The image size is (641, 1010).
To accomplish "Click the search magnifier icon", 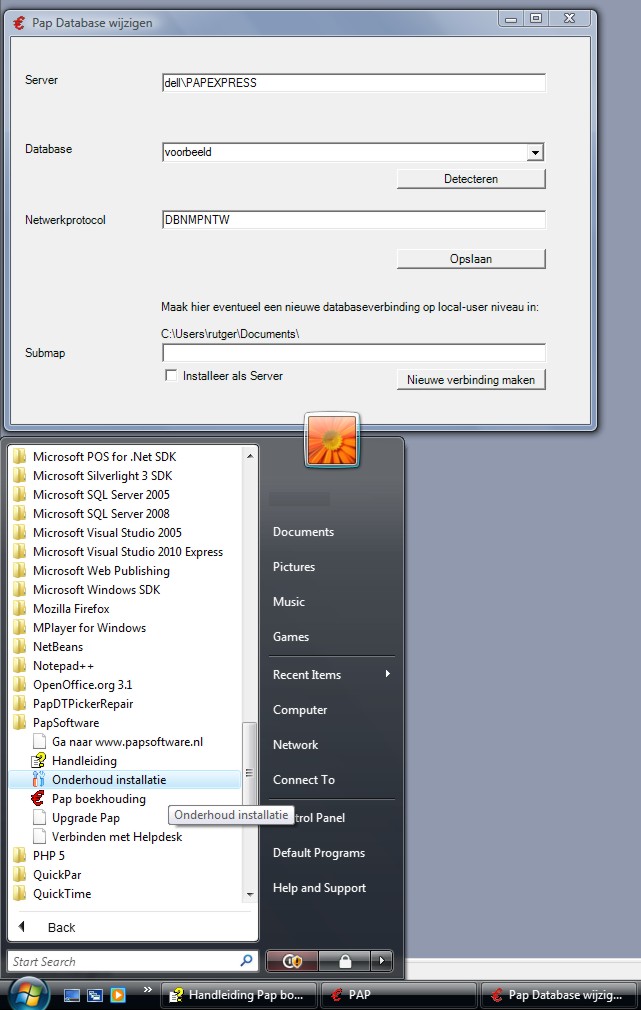I will click(247, 961).
